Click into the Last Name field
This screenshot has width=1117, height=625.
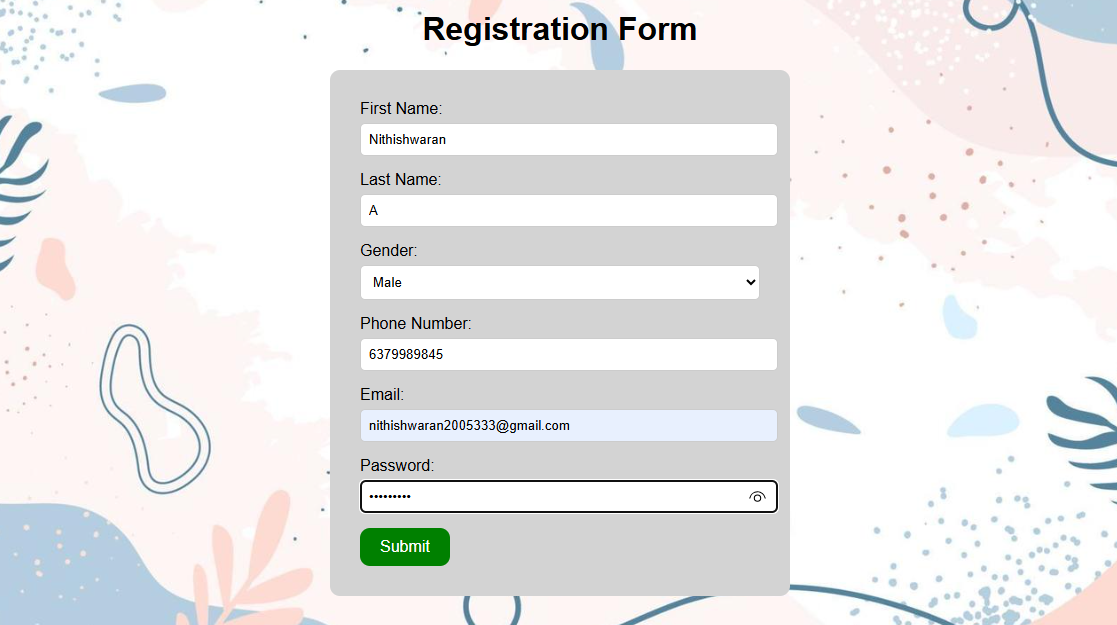(x=568, y=211)
